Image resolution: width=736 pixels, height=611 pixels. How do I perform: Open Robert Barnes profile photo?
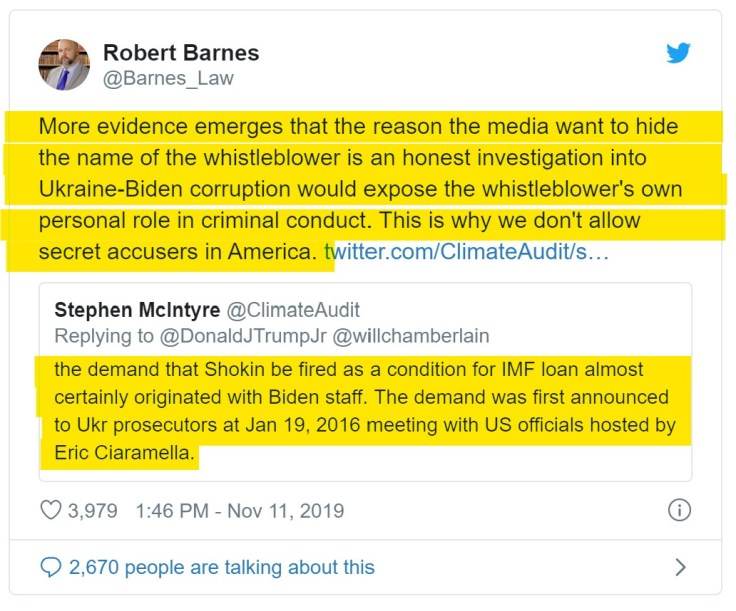[64, 65]
